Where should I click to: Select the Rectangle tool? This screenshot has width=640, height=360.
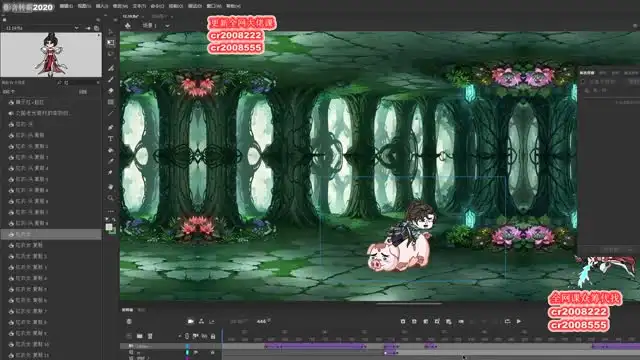tap(111, 102)
